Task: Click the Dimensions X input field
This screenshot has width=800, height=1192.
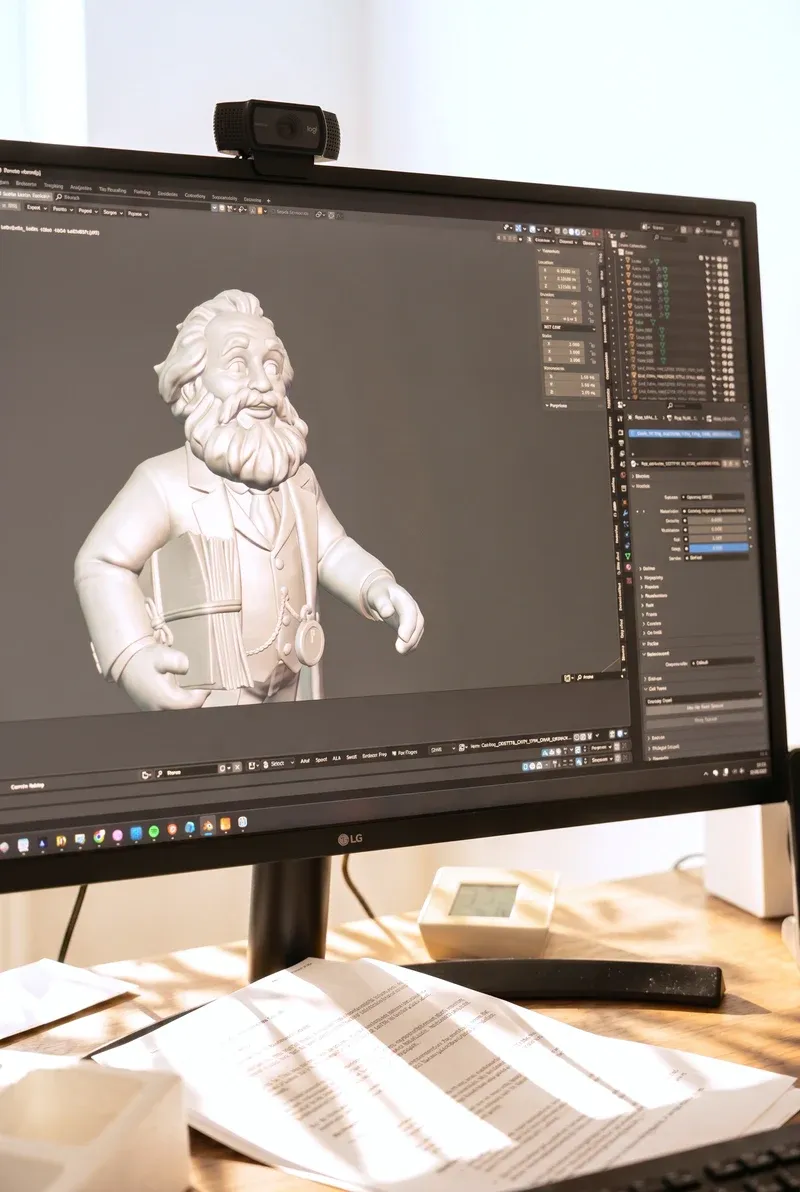Action: [x=573, y=377]
